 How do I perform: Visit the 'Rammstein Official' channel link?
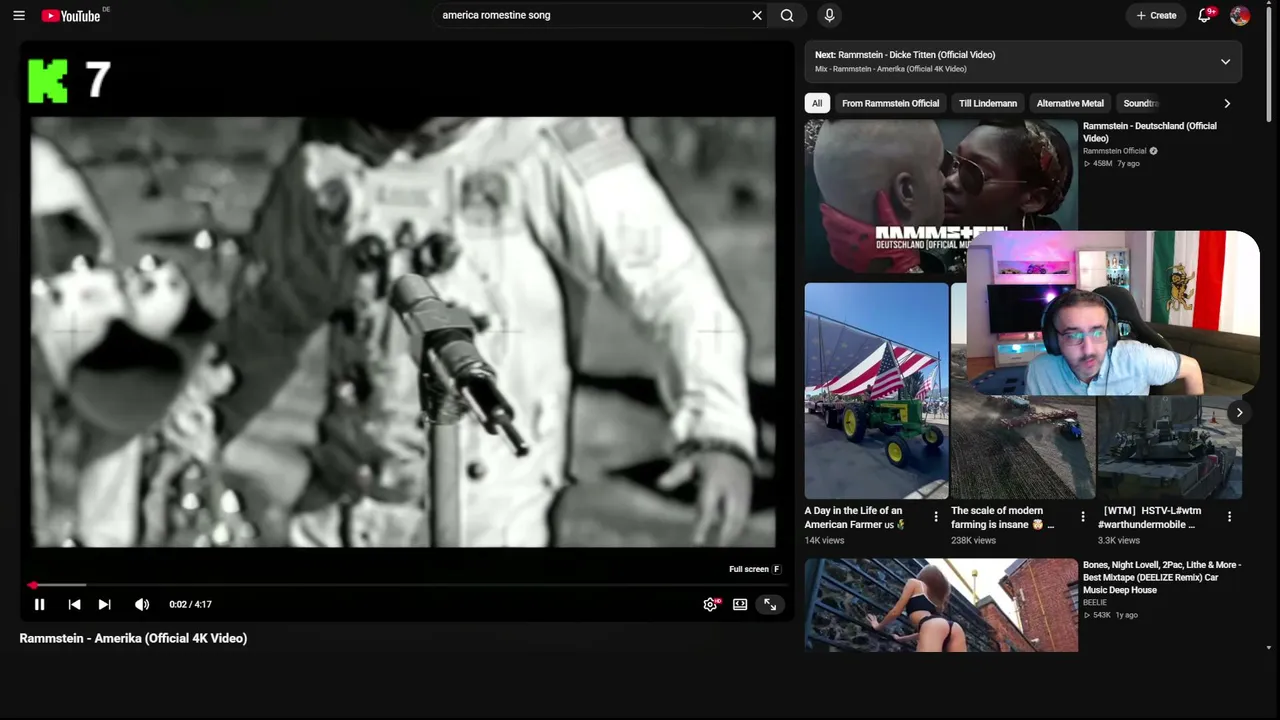point(1115,151)
